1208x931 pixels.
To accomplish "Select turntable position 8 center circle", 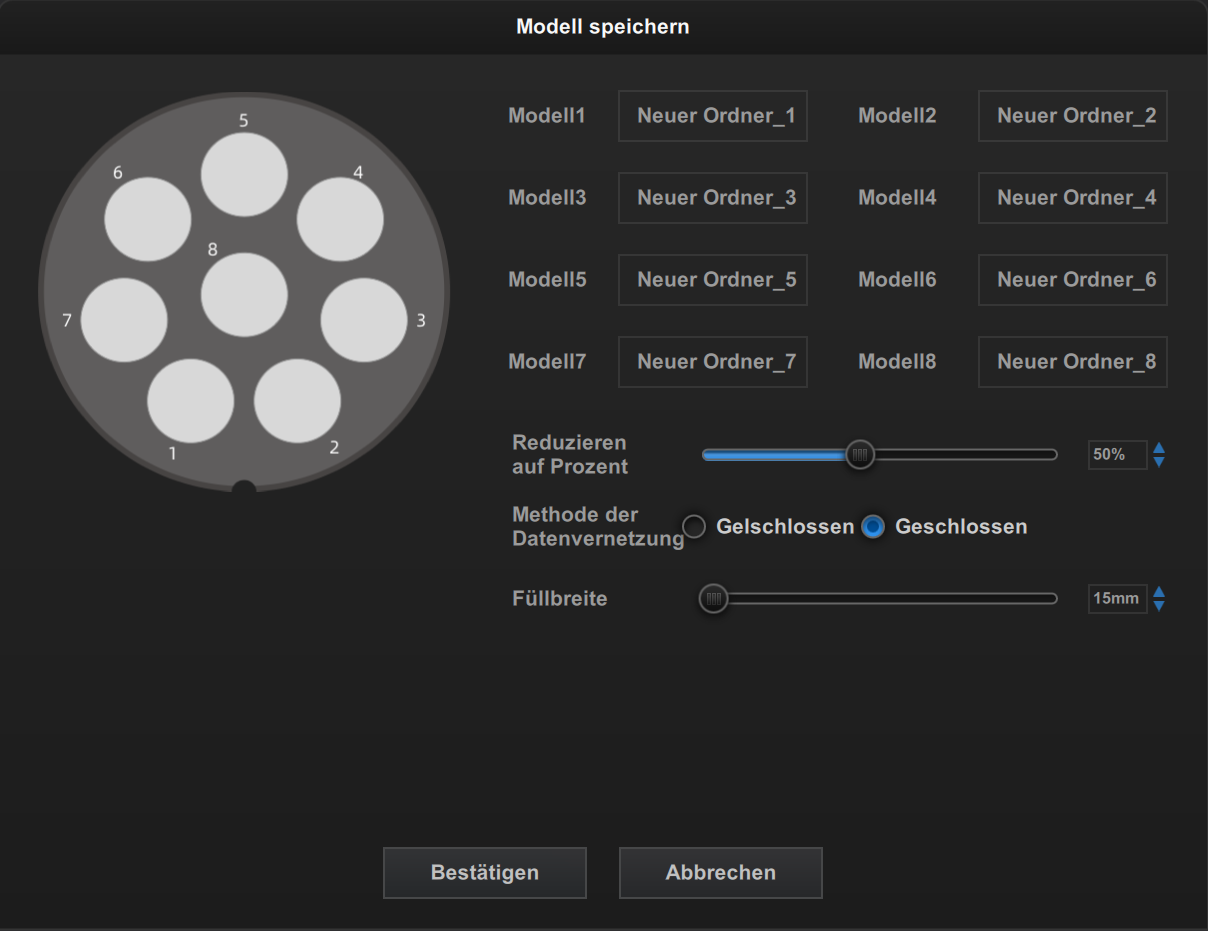I will pos(244,295).
